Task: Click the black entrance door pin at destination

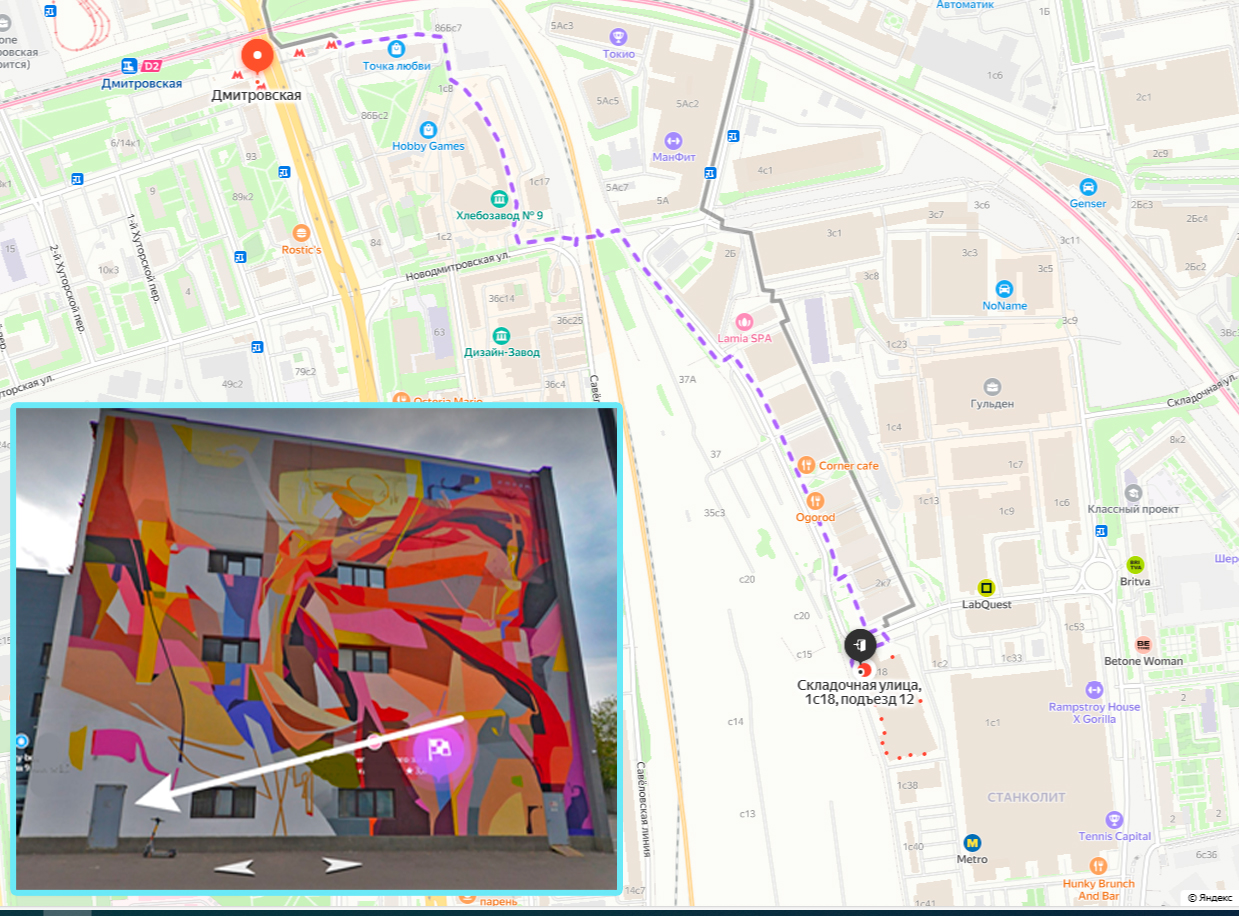Action: [x=861, y=645]
